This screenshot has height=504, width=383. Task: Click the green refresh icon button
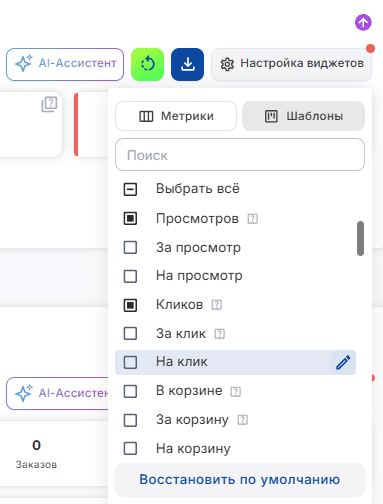pyautogui.click(x=147, y=64)
